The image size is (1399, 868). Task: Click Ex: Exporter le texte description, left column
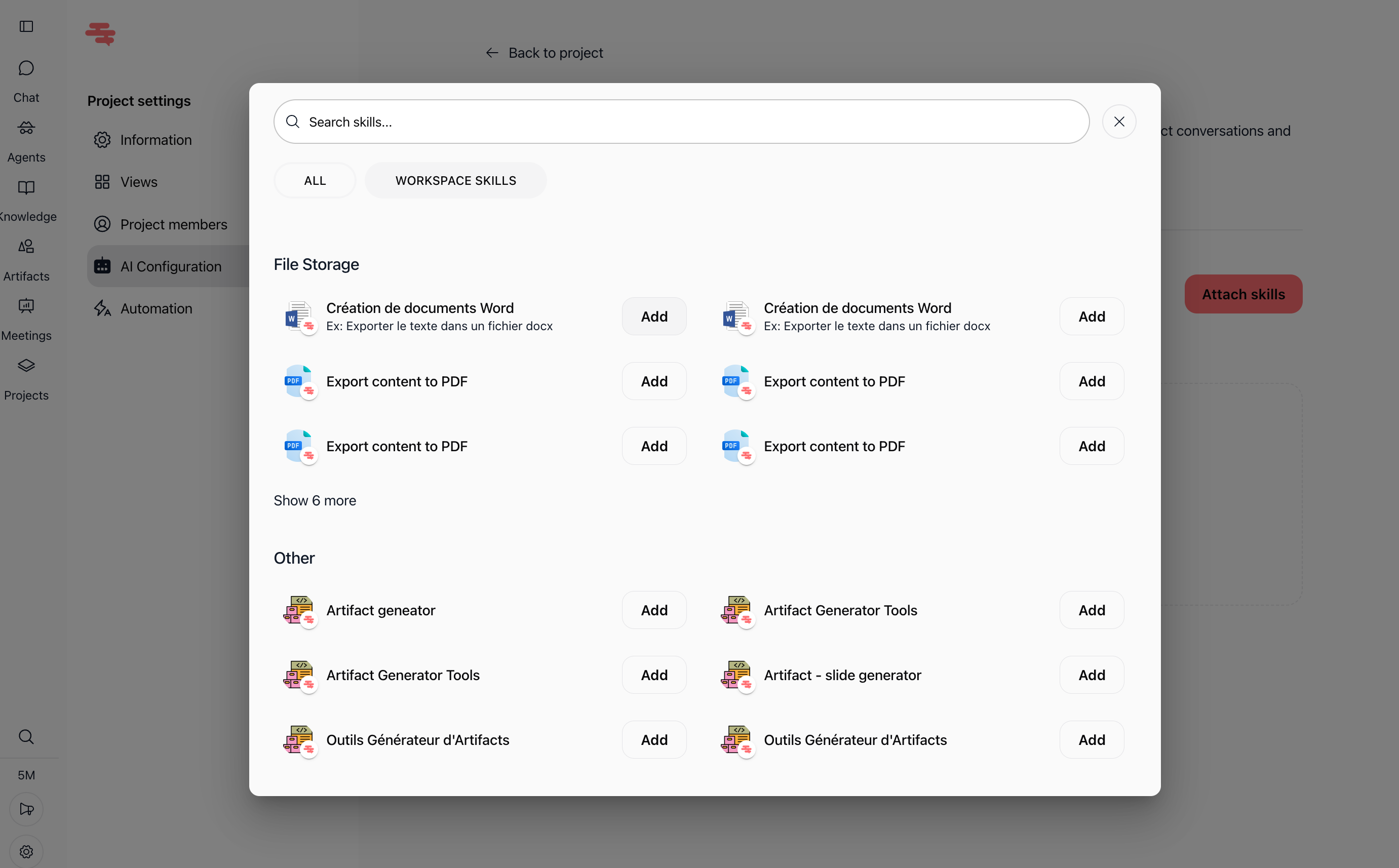tap(439, 326)
